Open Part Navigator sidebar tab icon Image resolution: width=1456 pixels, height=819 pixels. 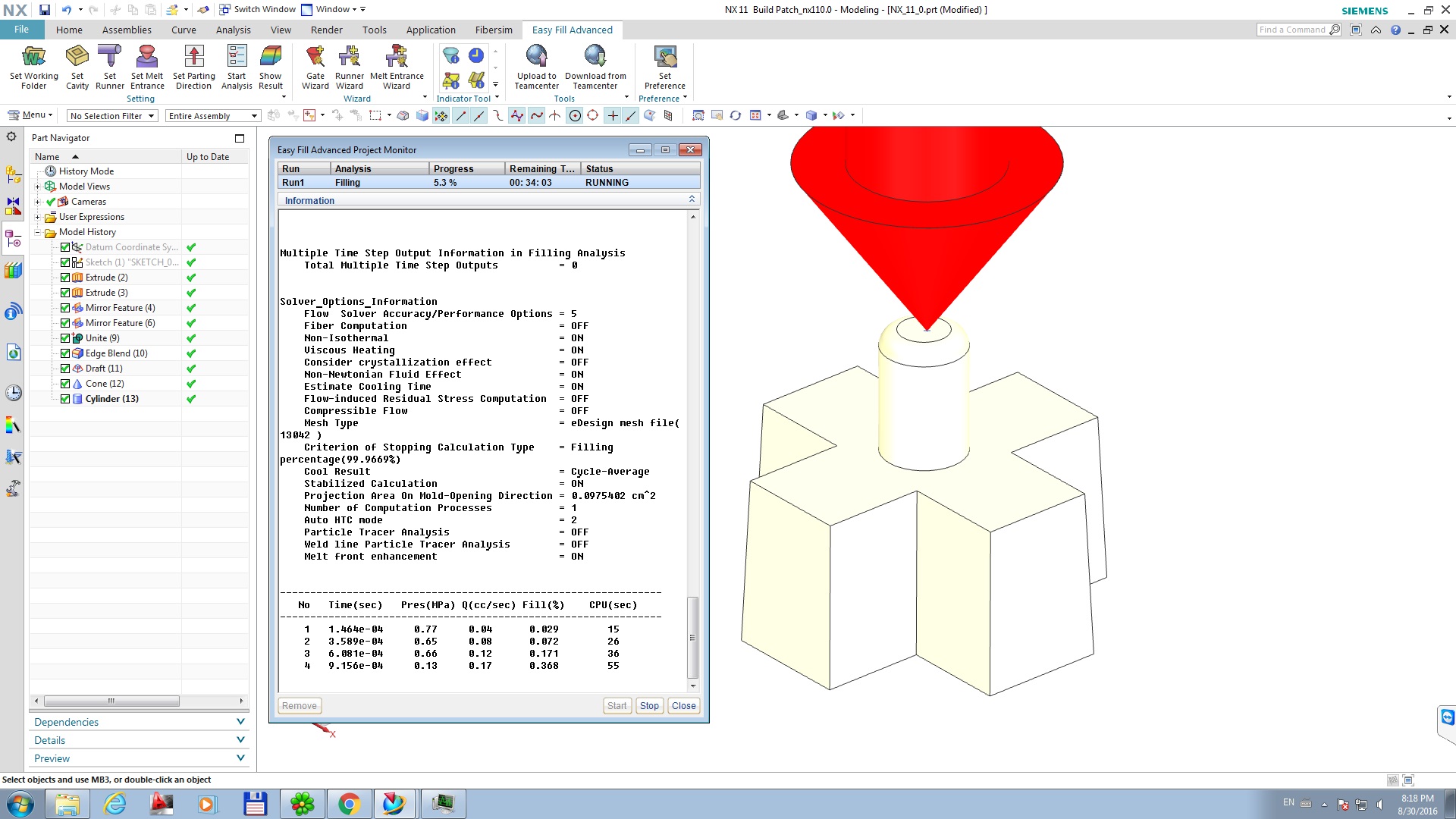[13, 240]
